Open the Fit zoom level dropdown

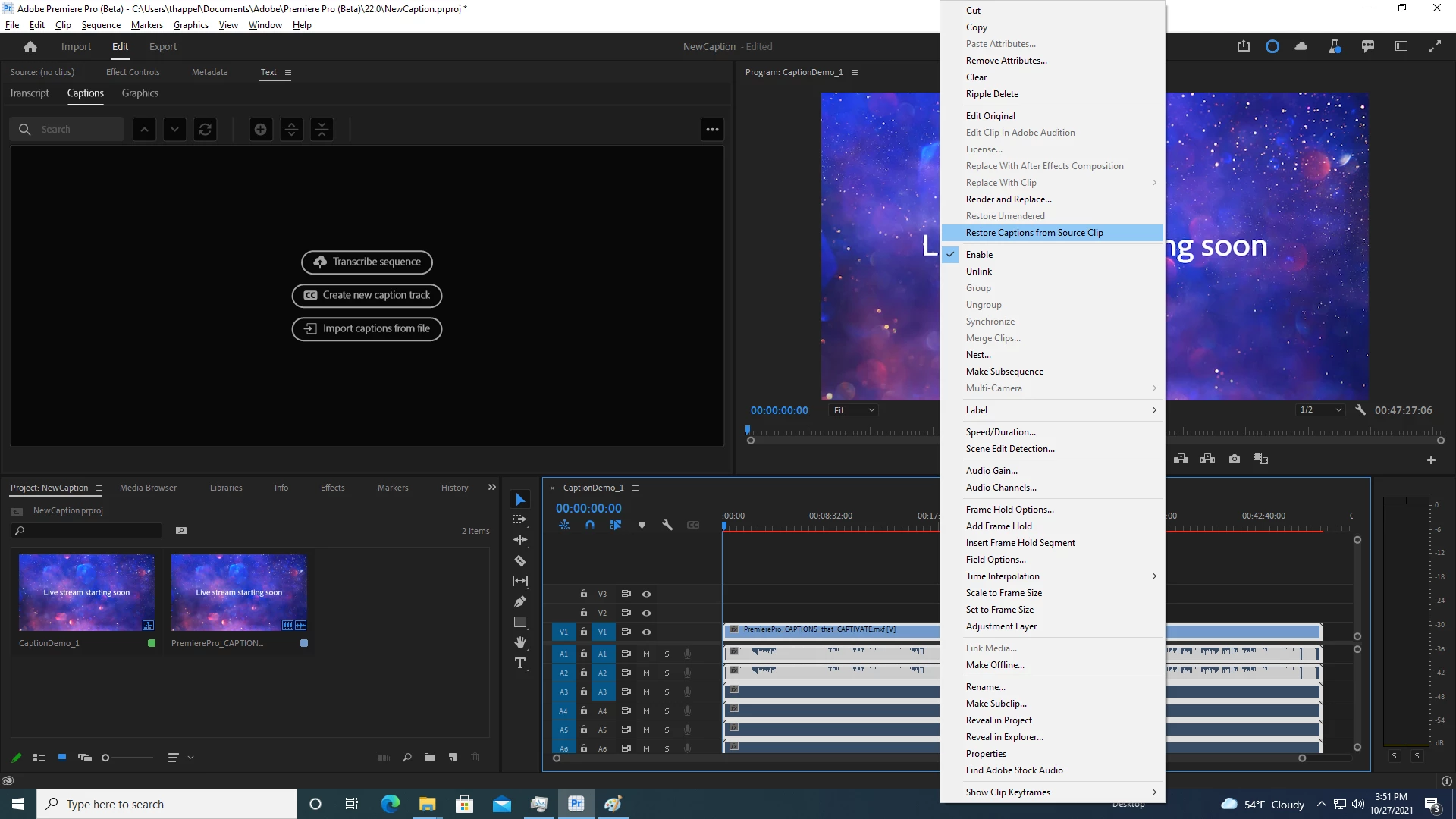pyautogui.click(x=854, y=410)
